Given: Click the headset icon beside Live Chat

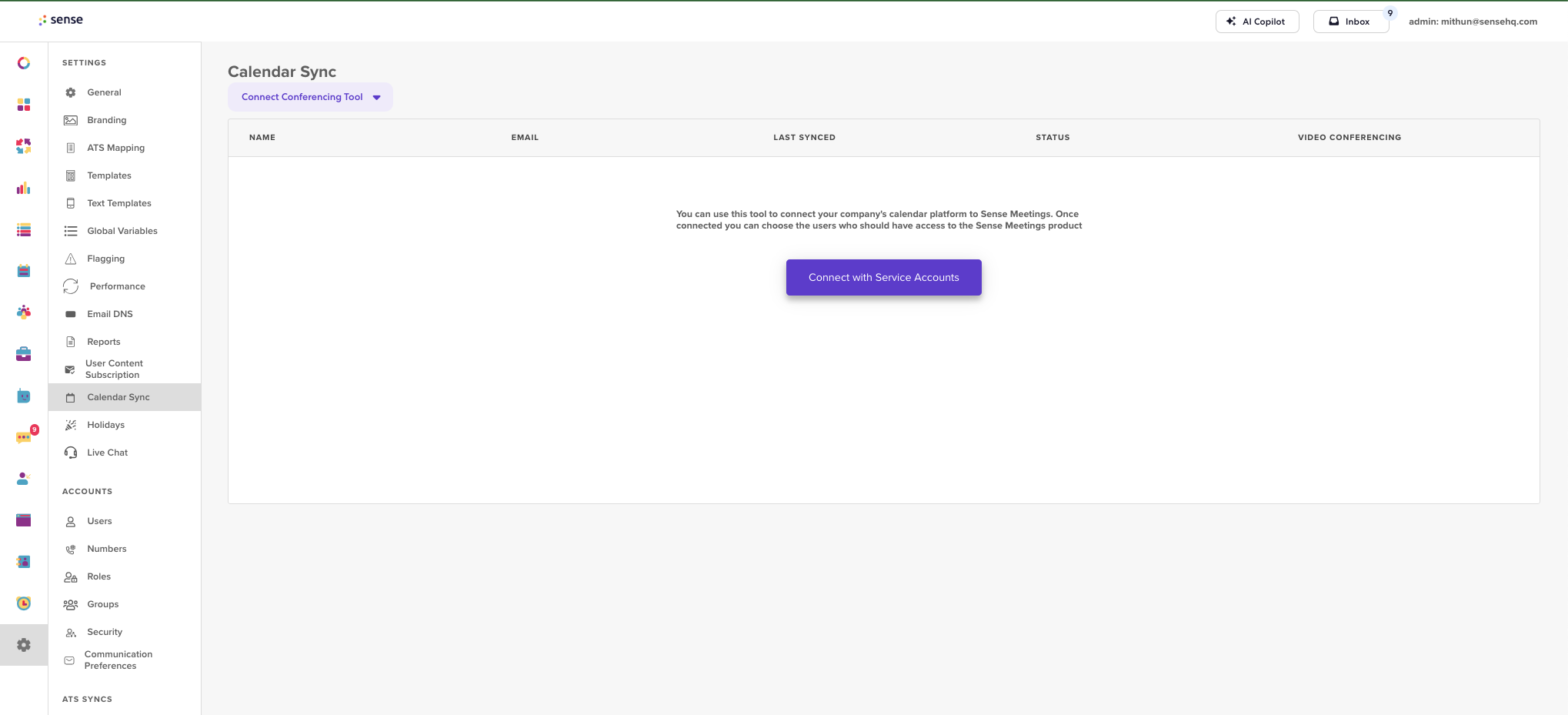Looking at the screenshot, I should pos(71,453).
